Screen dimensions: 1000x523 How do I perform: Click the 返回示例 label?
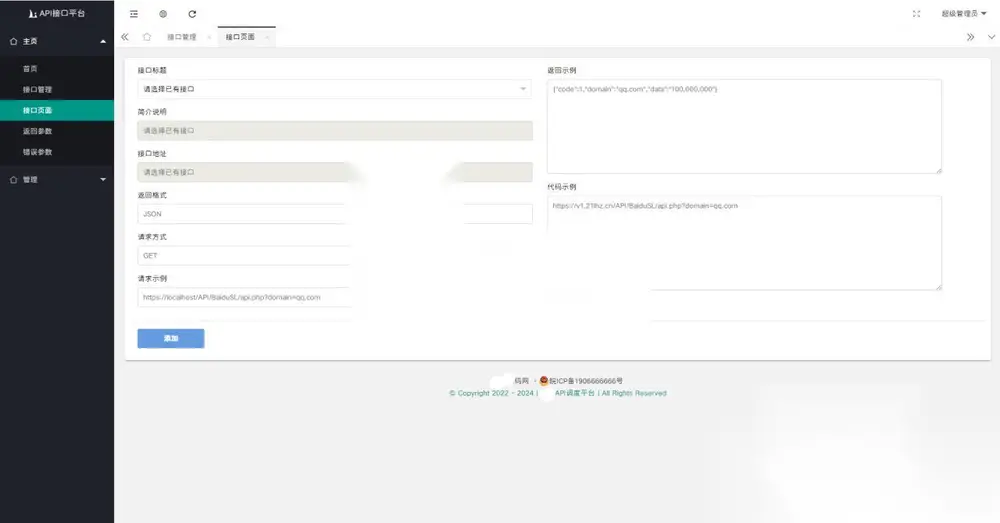coord(561,70)
